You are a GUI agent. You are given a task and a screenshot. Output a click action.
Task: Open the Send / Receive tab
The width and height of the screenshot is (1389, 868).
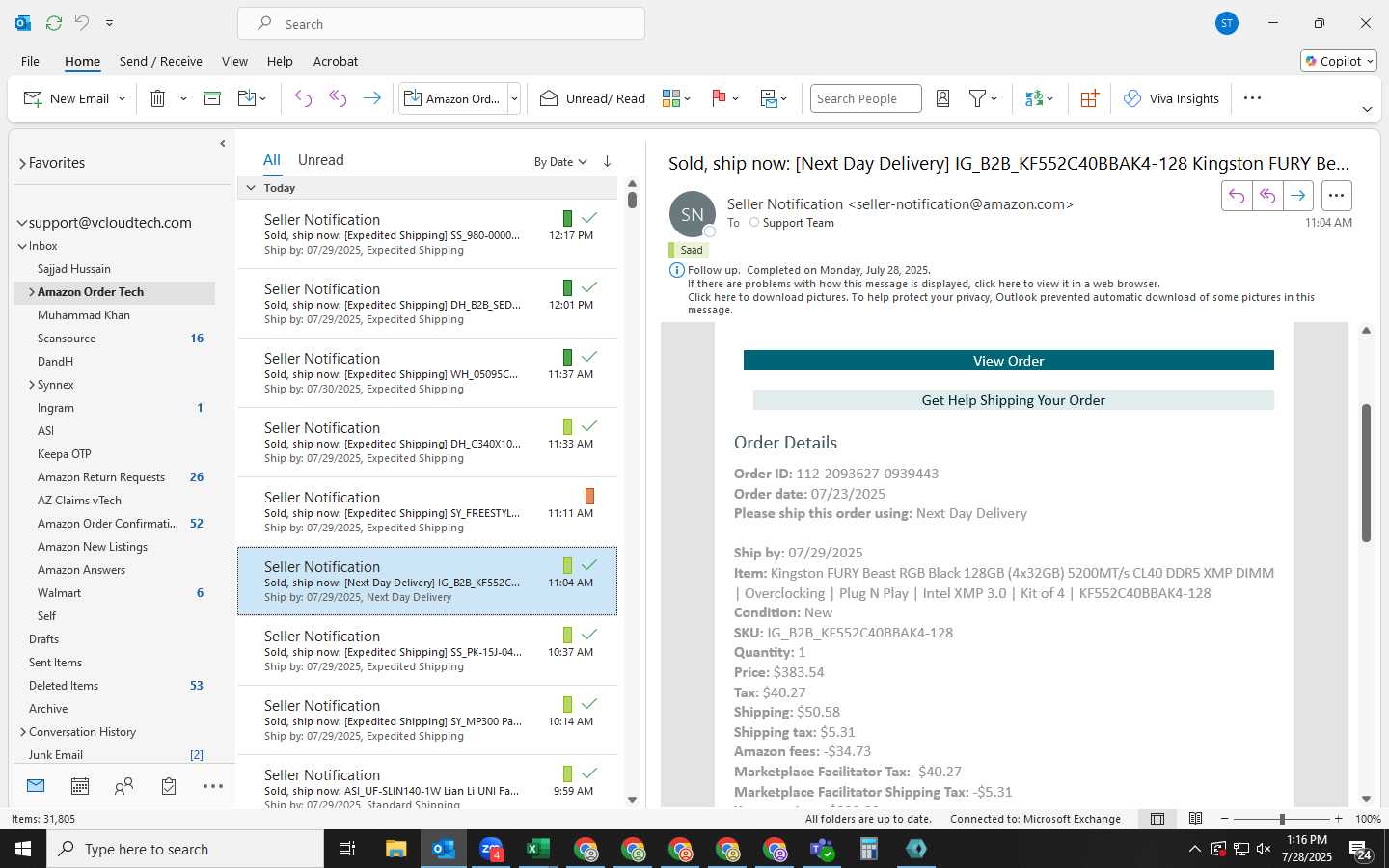coord(161,61)
